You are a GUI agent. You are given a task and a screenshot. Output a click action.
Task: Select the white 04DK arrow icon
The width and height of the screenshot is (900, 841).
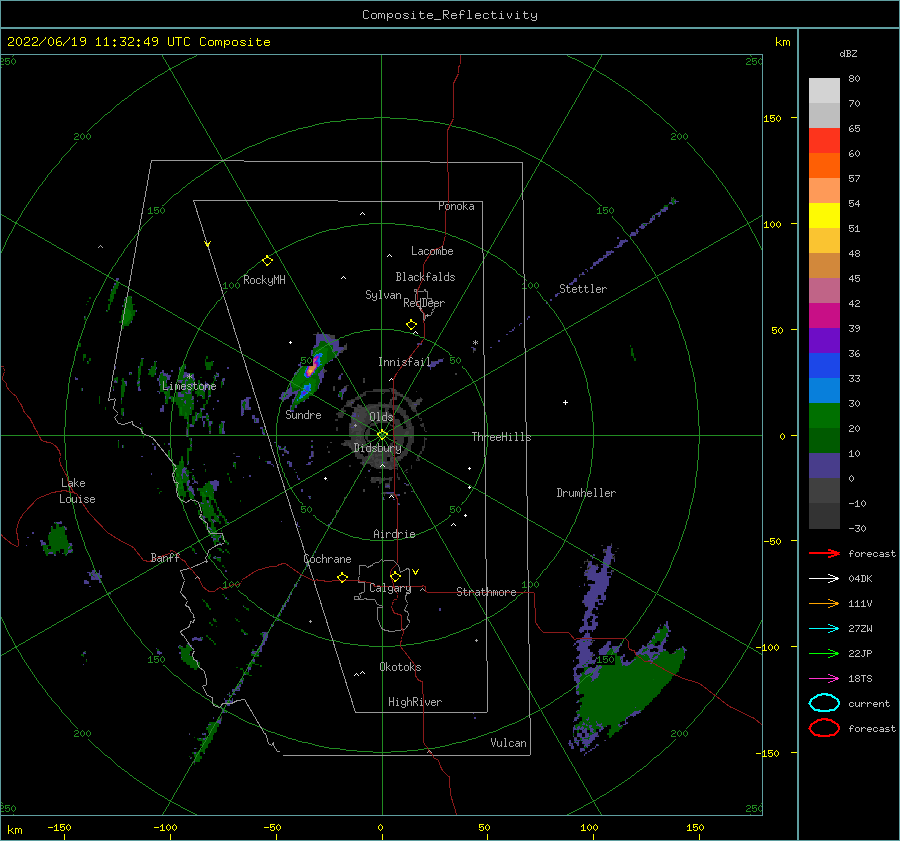pyautogui.click(x=824, y=578)
